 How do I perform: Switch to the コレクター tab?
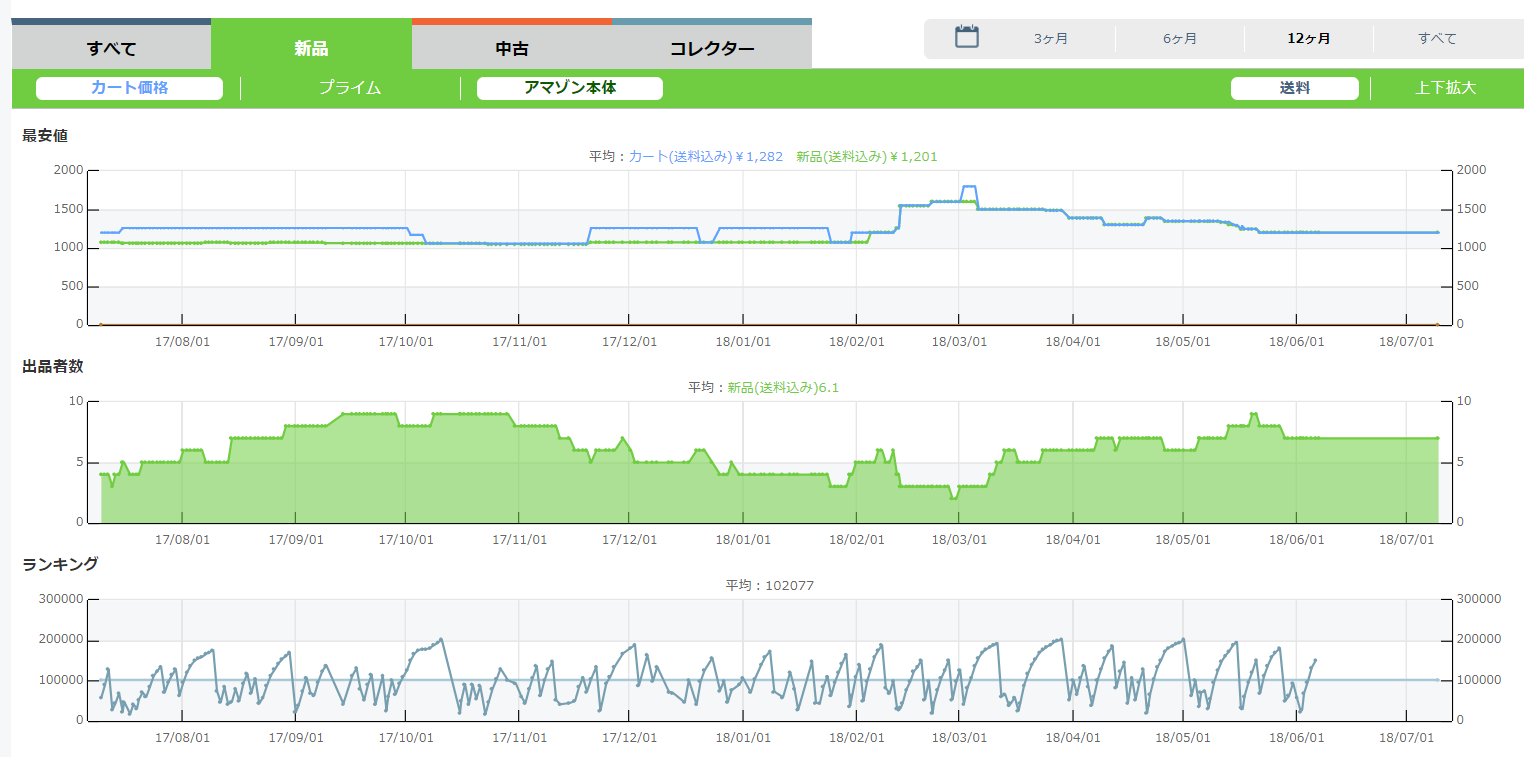(x=711, y=48)
